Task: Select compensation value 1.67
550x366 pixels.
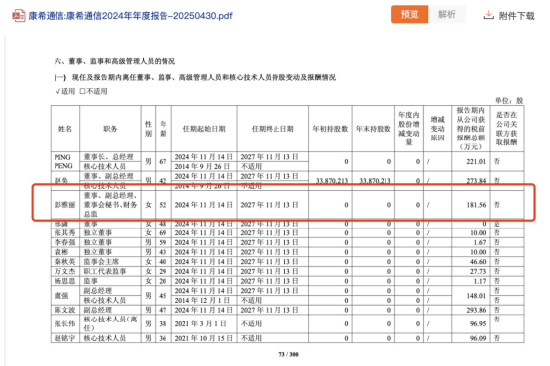Action: tap(479, 242)
